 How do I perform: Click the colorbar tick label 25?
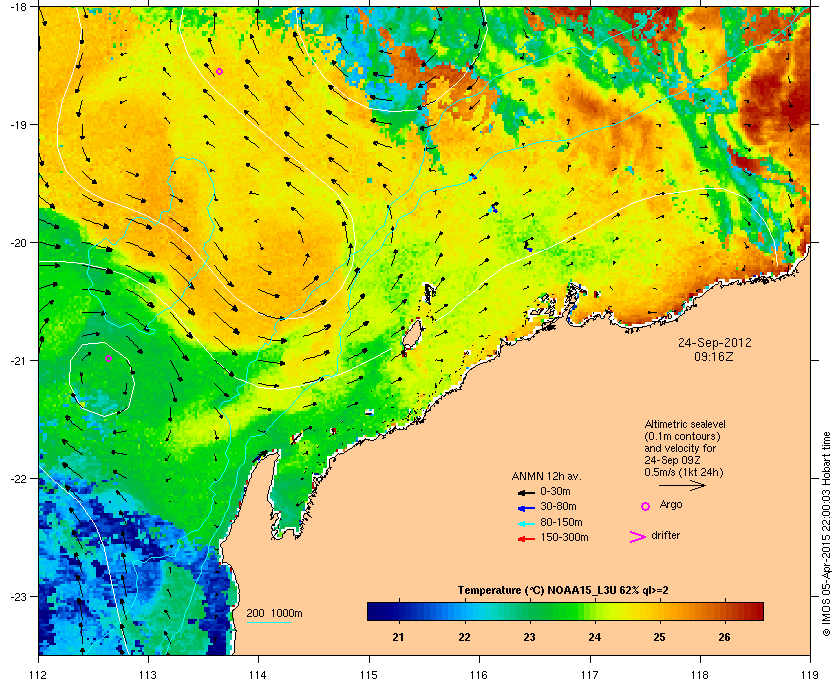click(659, 637)
